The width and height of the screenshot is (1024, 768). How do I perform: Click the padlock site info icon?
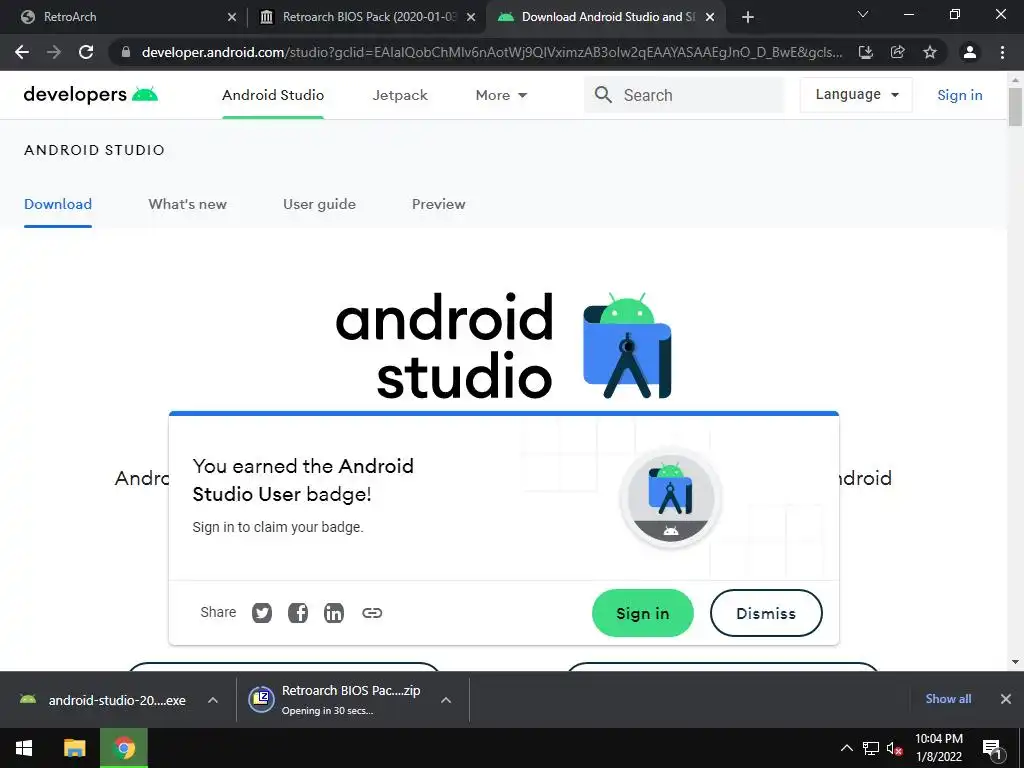(x=126, y=52)
